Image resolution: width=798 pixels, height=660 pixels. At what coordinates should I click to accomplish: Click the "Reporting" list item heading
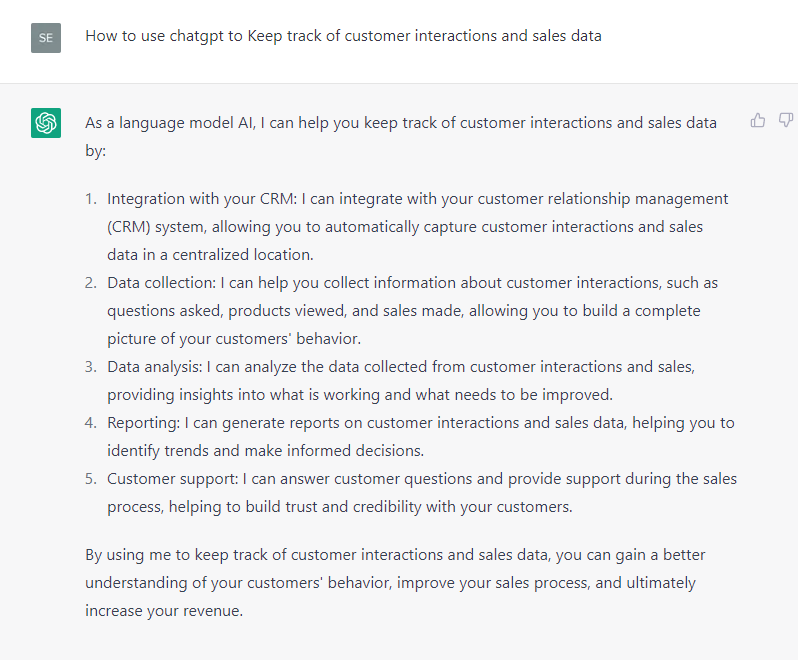click(x=144, y=423)
